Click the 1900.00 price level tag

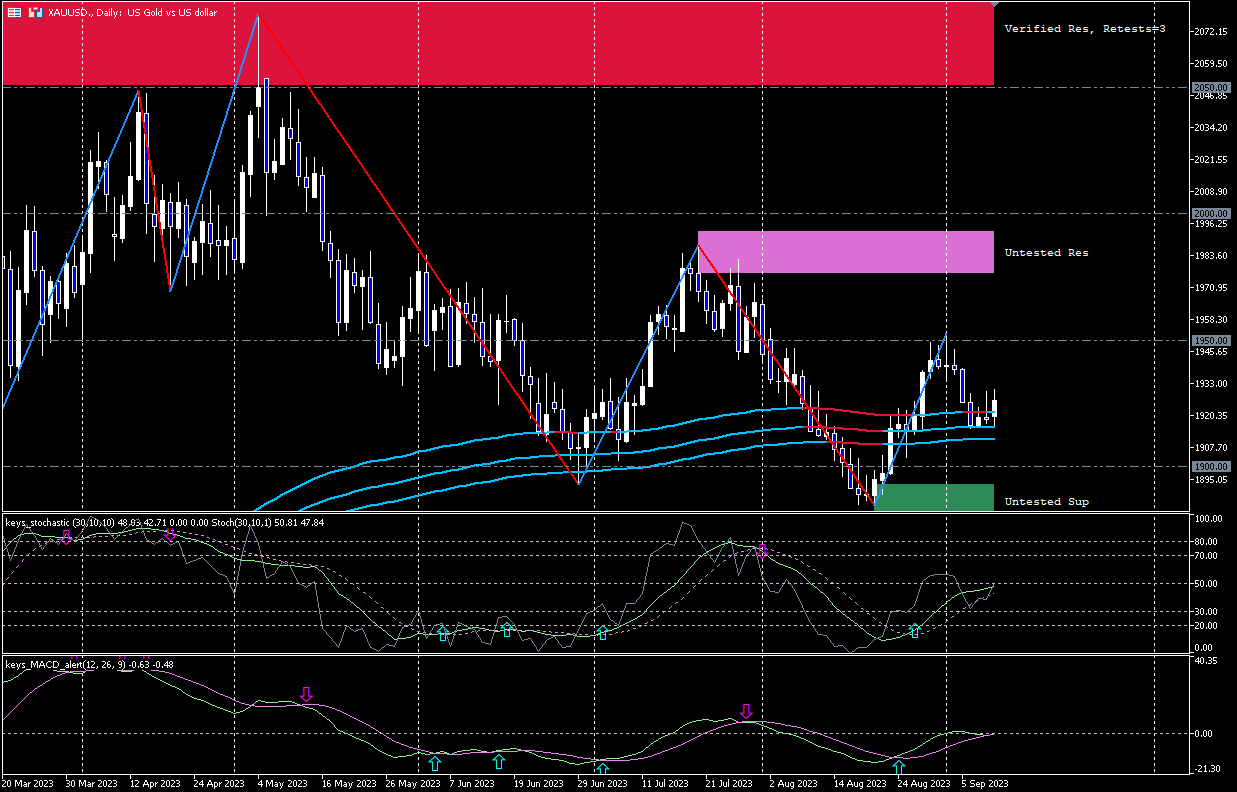pyautogui.click(x=1211, y=466)
